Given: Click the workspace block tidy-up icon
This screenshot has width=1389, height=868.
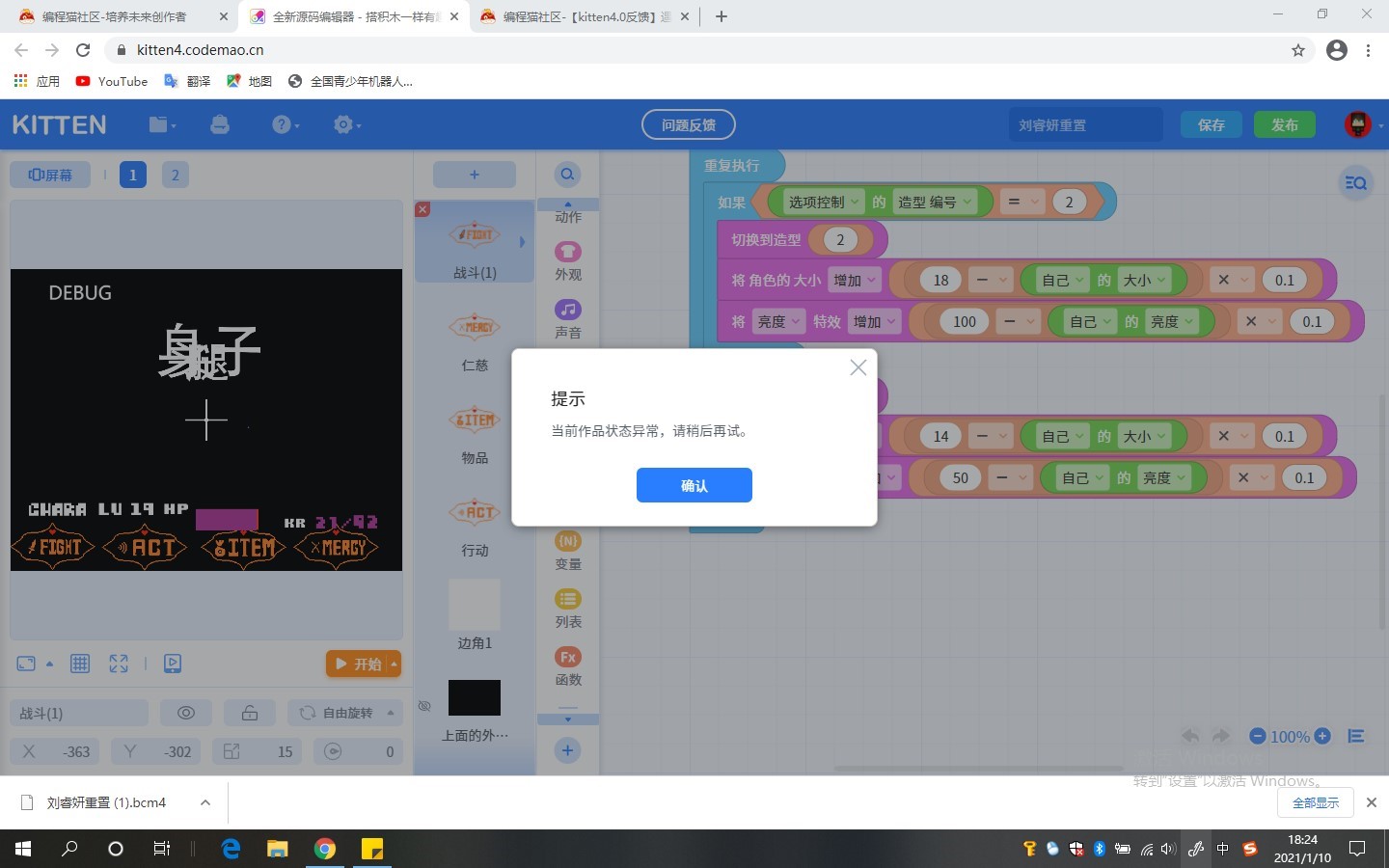Looking at the screenshot, I should [1355, 736].
